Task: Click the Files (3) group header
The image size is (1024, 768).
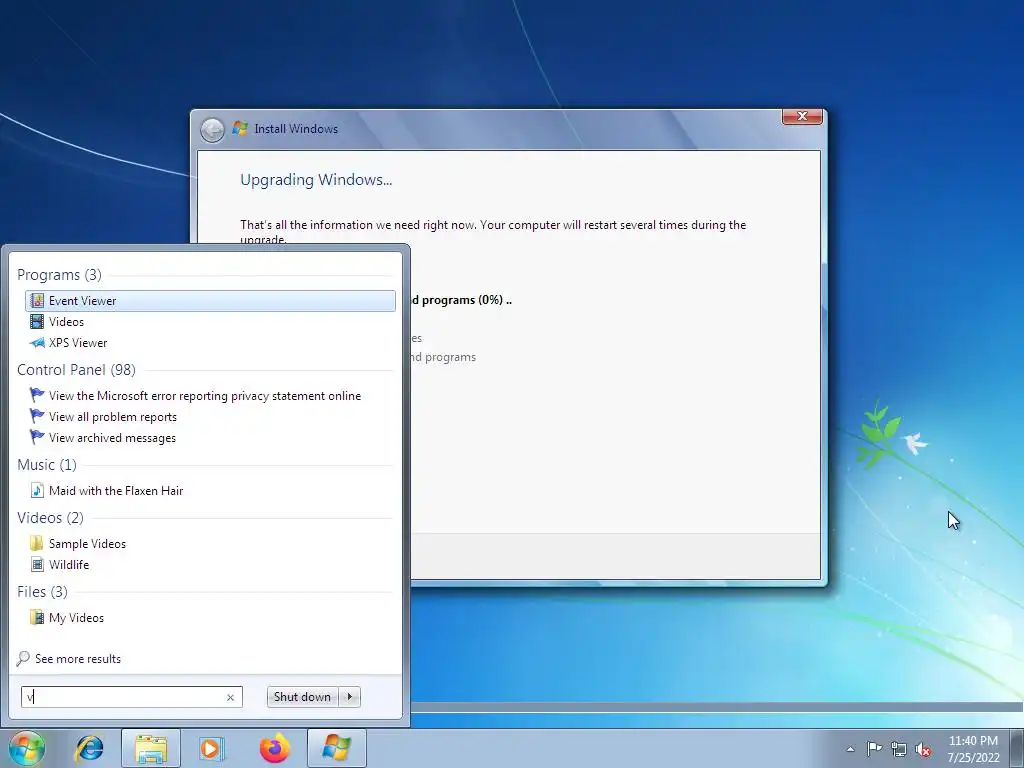Action: tap(42, 591)
